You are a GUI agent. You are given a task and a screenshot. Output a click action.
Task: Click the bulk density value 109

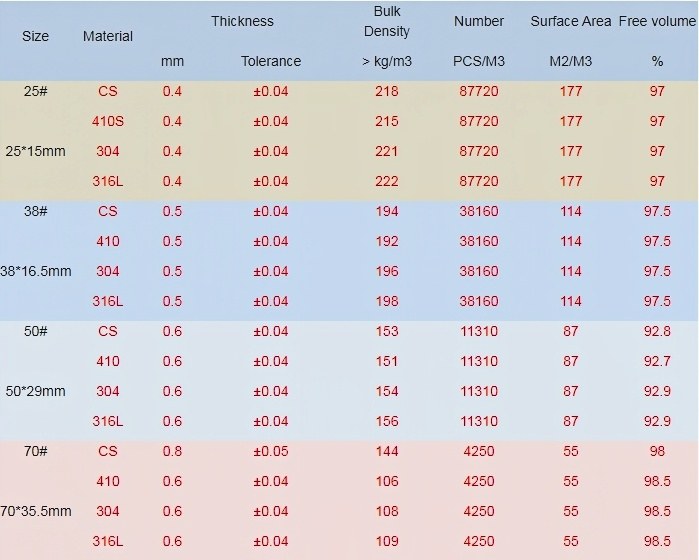pos(387,541)
